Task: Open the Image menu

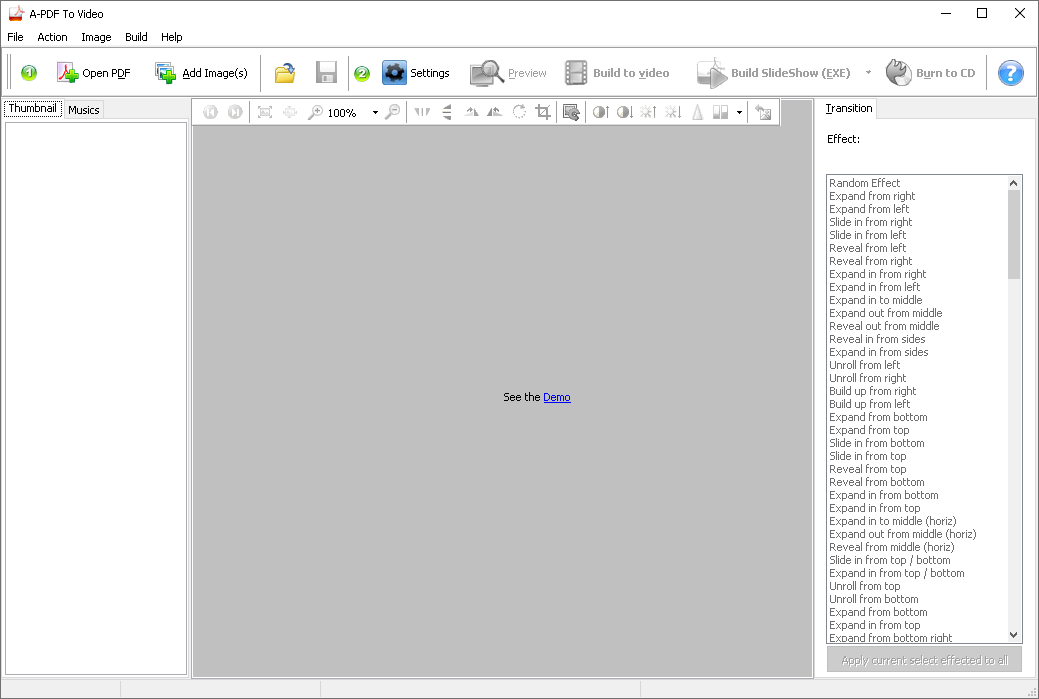Action: click(x=96, y=37)
